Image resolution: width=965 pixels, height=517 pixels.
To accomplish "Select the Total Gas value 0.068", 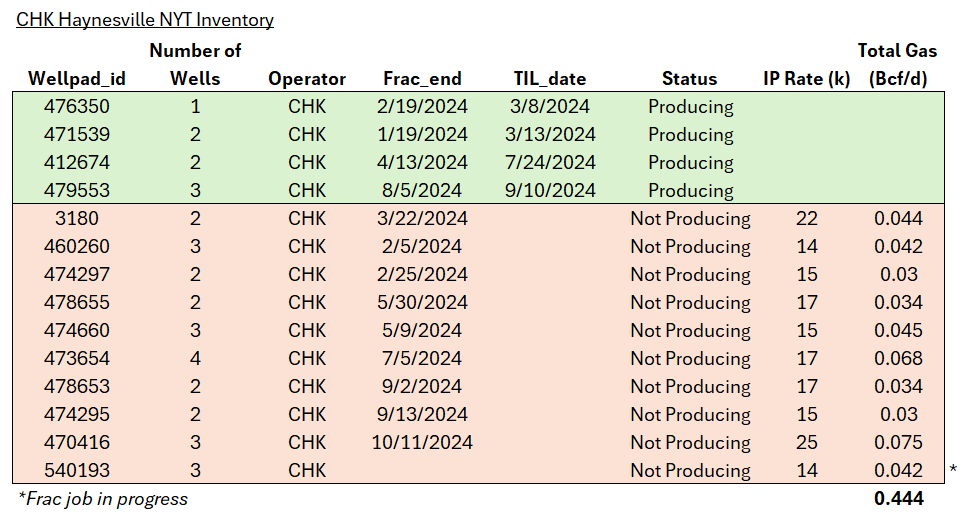I will tap(897, 359).
